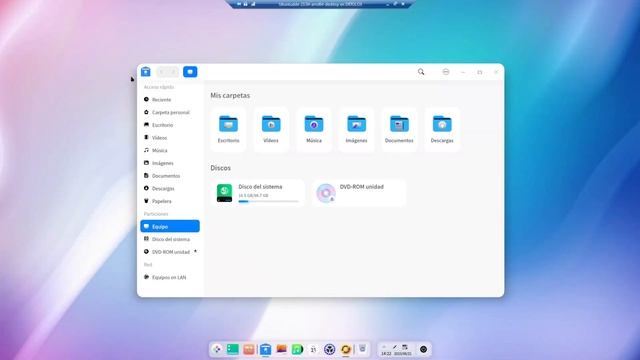The height and width of the screenshot is (360, 640).
Task: Open Equipos en LAN
Action: (x=170, y=277)
